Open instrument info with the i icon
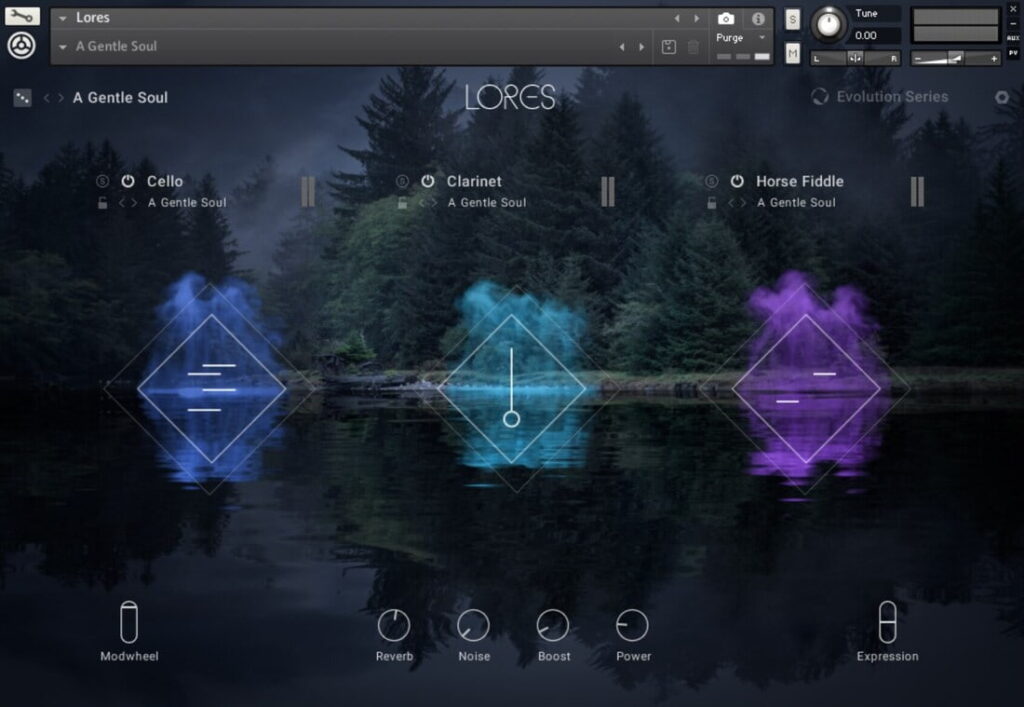Screen dimensions: 1024x707 coord(758,18)
